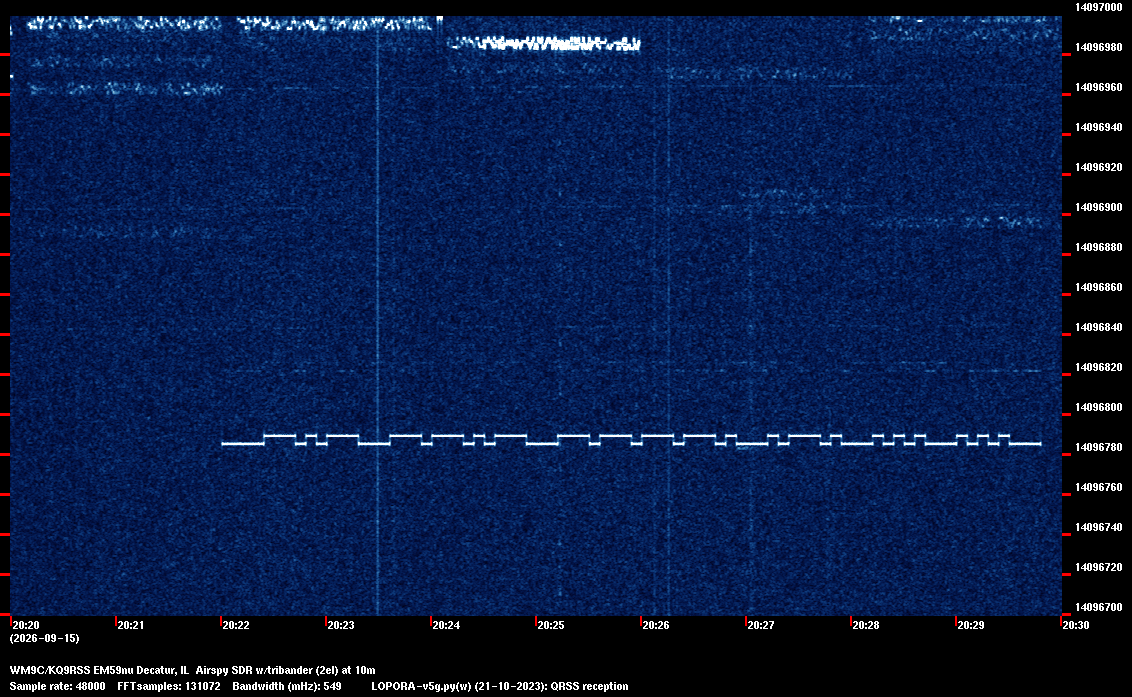Click the Bandwidth (mHz): 549 text
This screenshot has height=697, width=1132.
(x=287, y=686)
